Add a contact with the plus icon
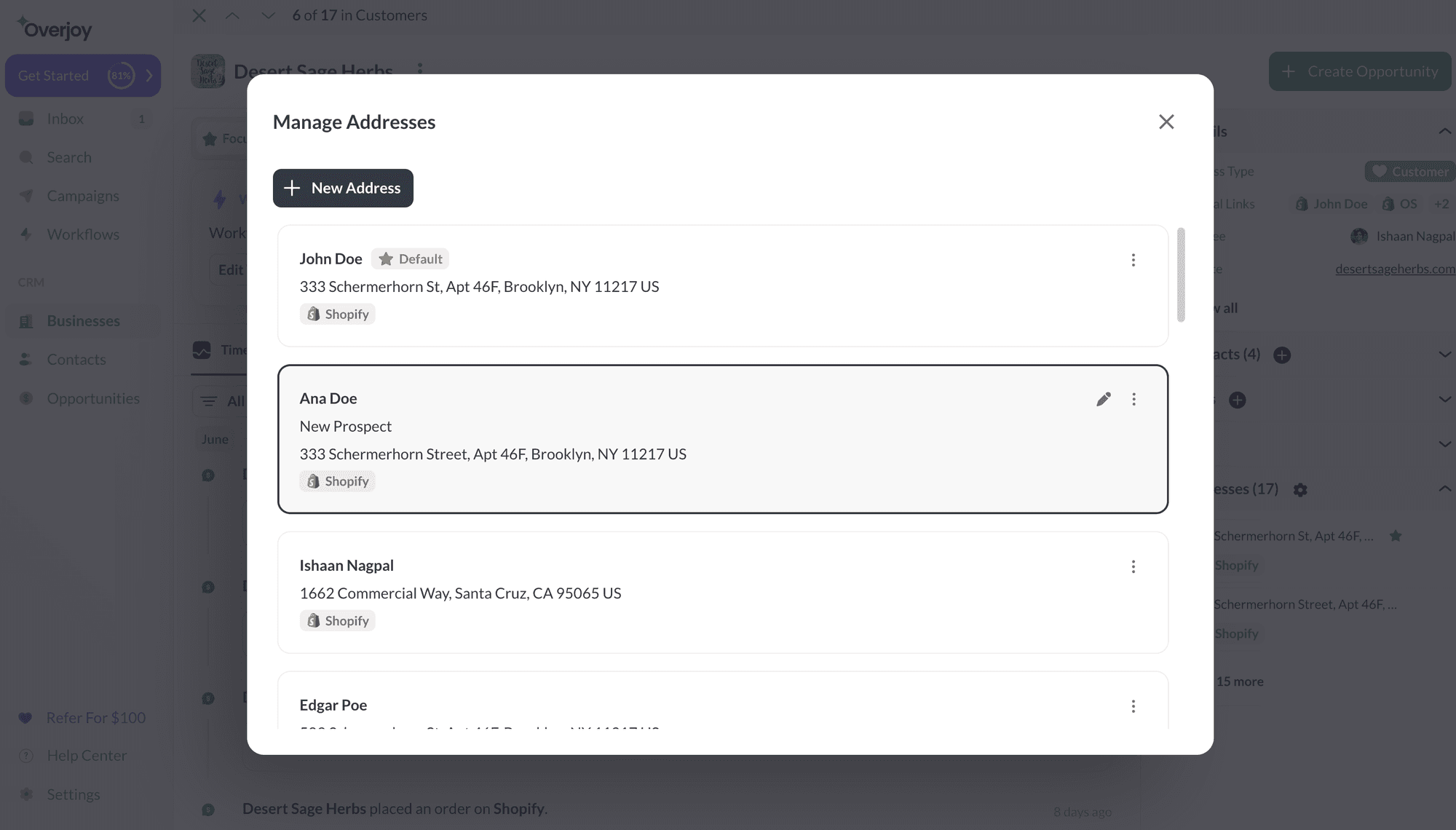This screenshot has height=830, width=1456. point(1282,355)
